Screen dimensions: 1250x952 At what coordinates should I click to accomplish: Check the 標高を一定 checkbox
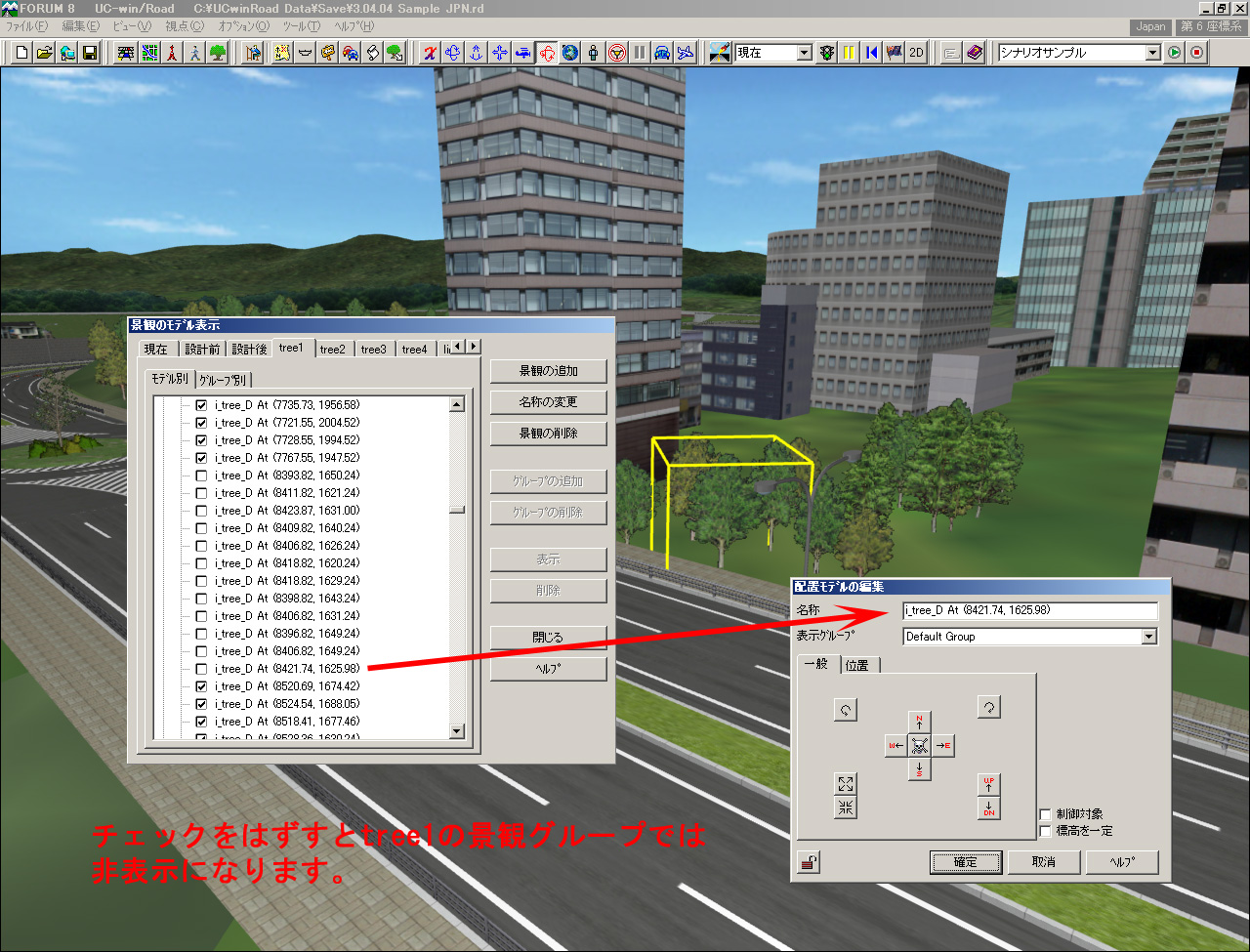[x=1046, y=831]
